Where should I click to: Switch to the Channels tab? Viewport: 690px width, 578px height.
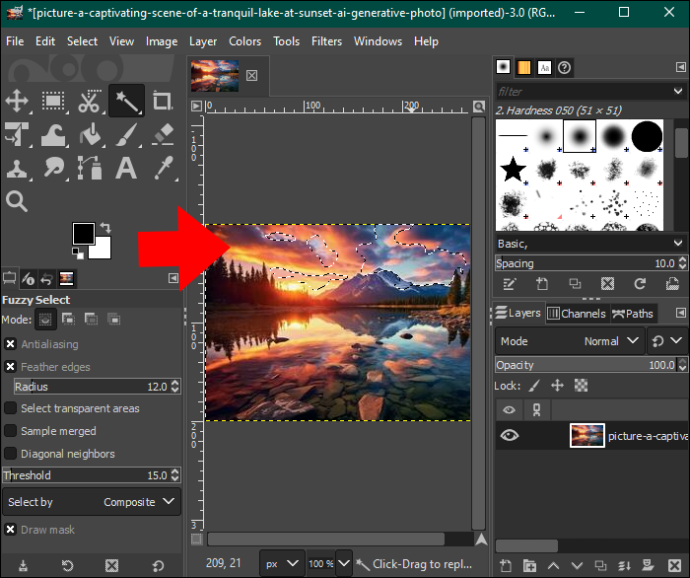pyautogui.click(x=577, y=313)
